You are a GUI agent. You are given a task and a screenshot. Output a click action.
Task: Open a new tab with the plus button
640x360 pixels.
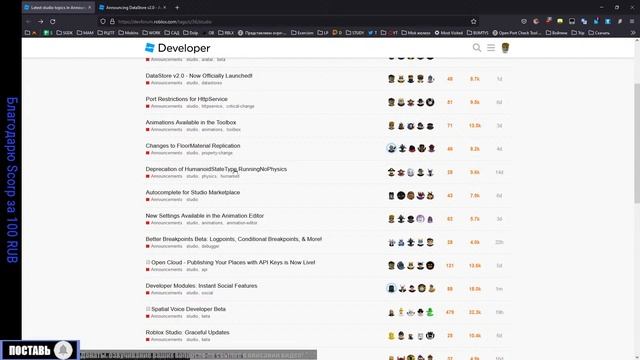(x=177, y=7)
